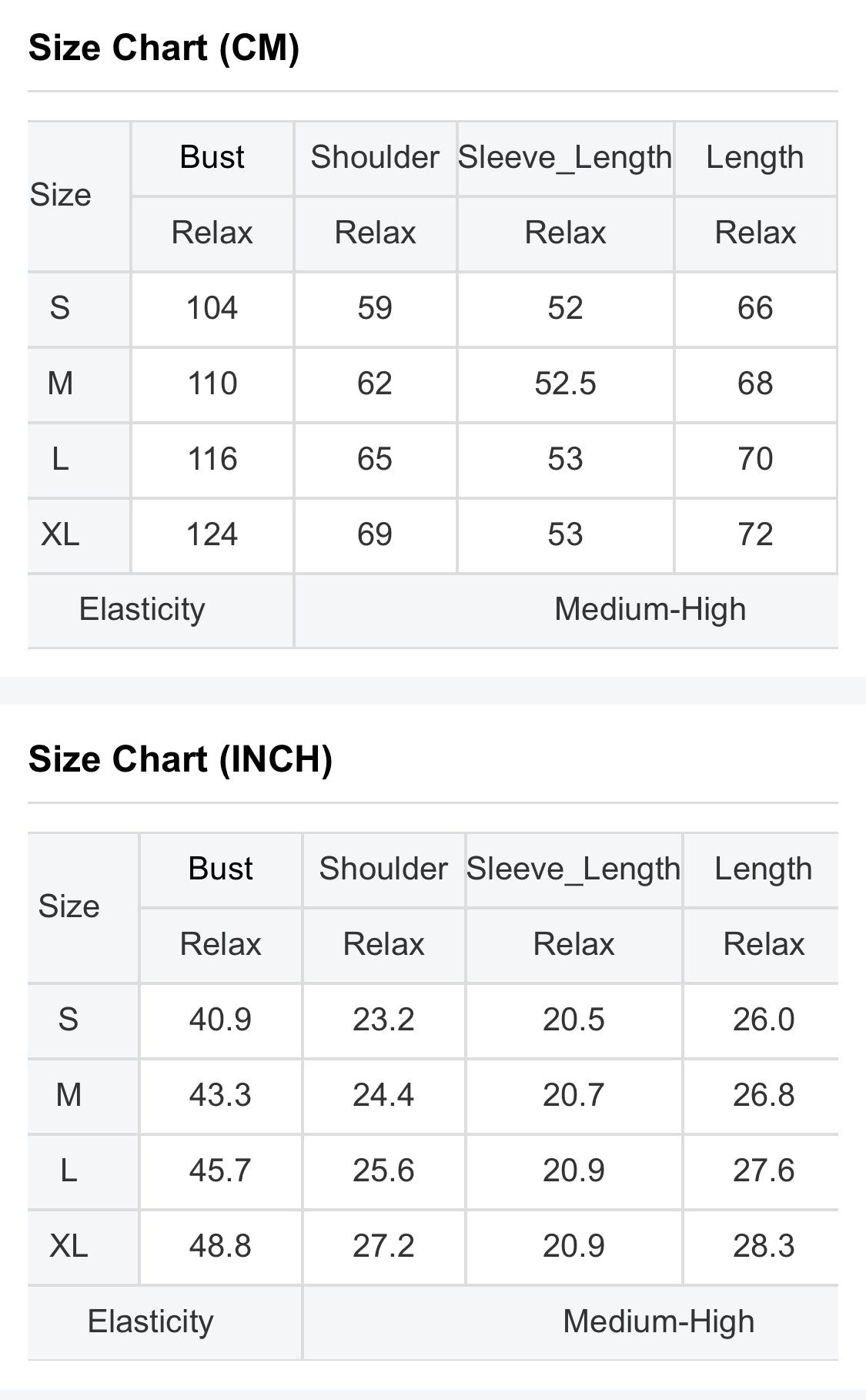The image size is (866, 1400).
Task: Click Medium-High value in INCH chart
Action: pos(659,1322)
